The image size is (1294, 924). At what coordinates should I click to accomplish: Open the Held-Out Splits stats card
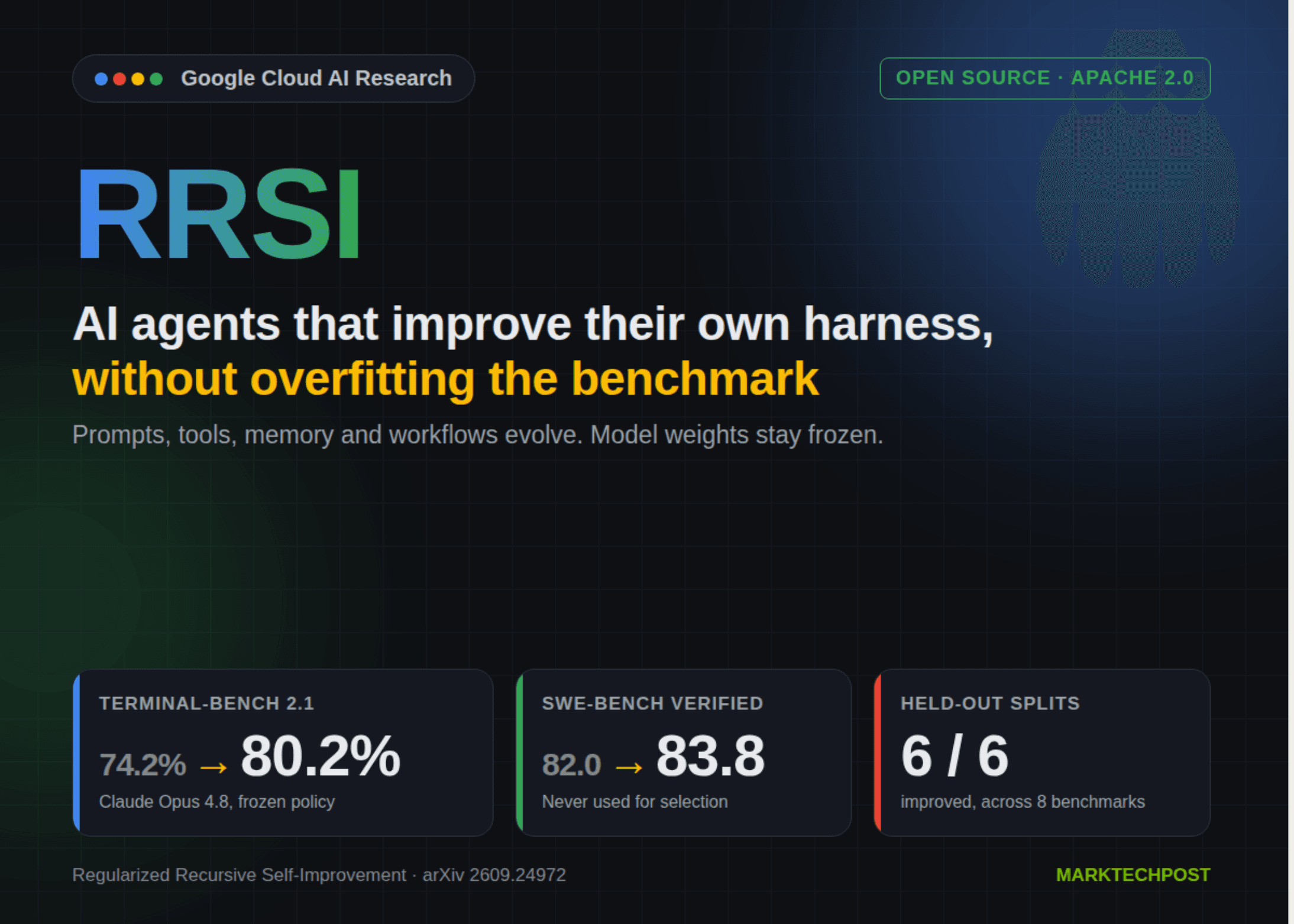pos(1042,753)
